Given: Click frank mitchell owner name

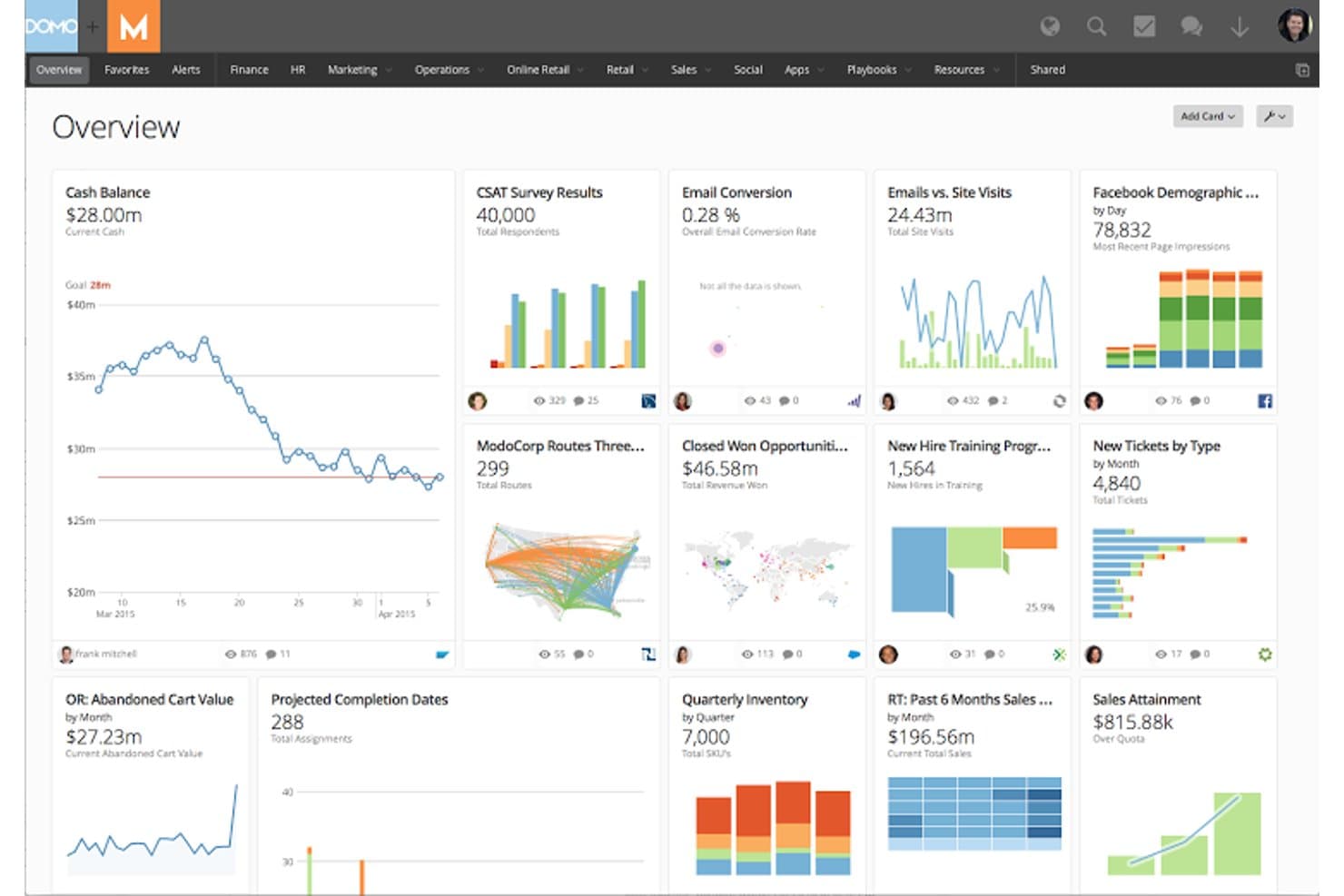Looking at the screenshot, I should click(105, 654).
